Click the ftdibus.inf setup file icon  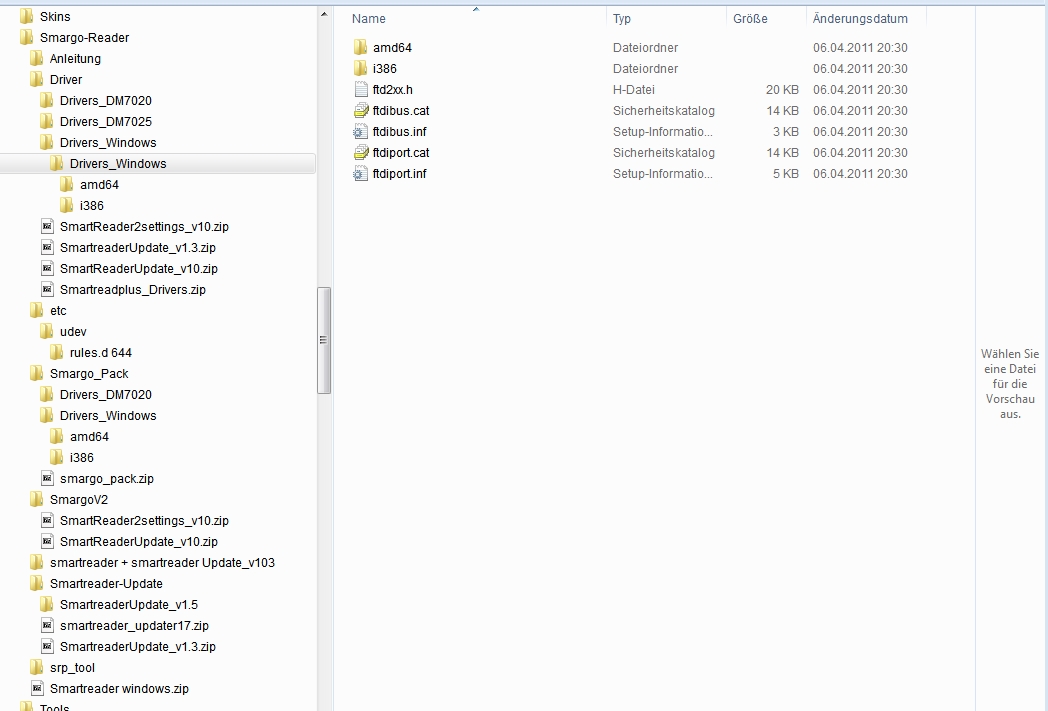click(x=361, y=132)
